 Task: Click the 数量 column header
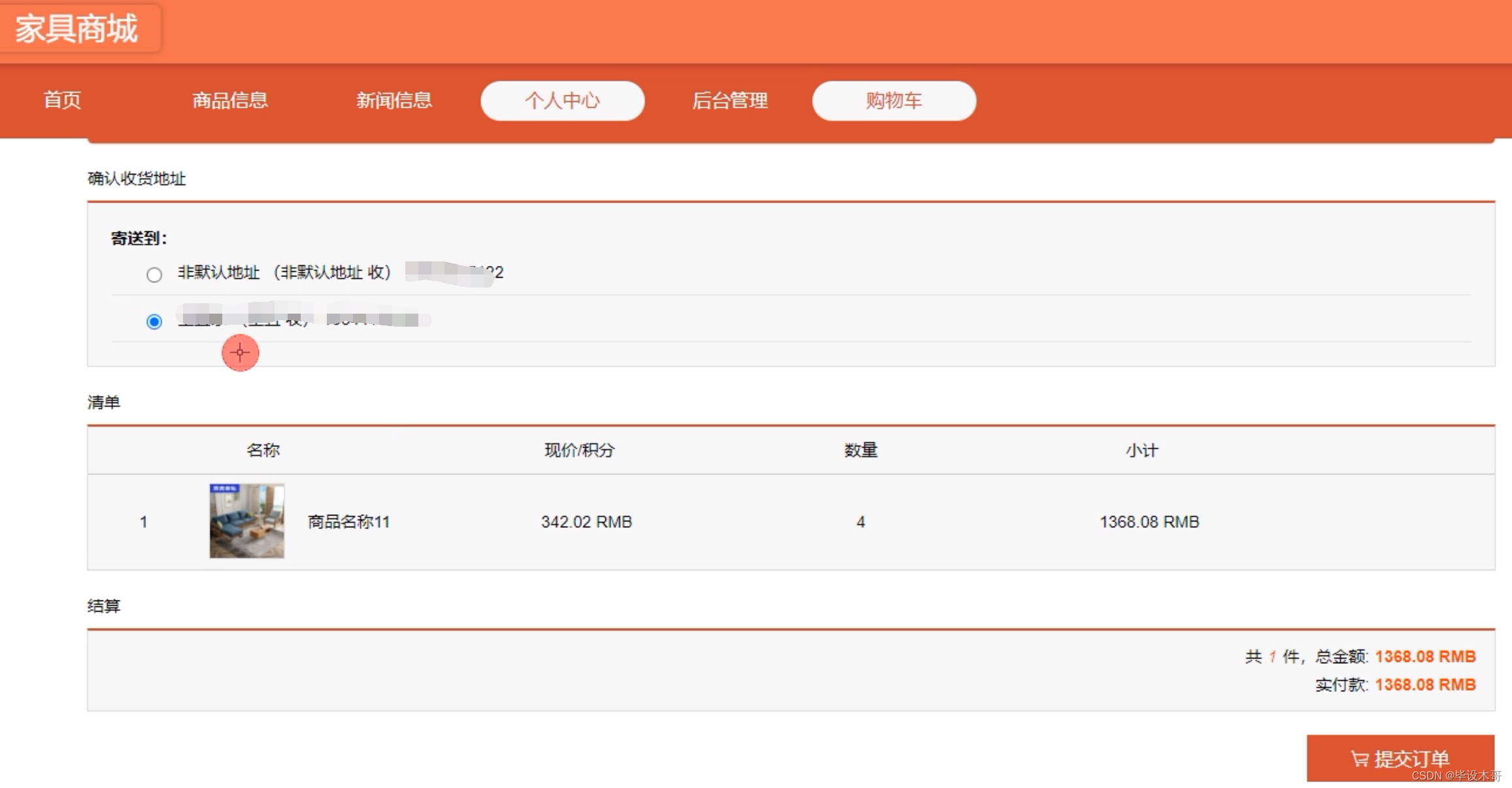860,450
